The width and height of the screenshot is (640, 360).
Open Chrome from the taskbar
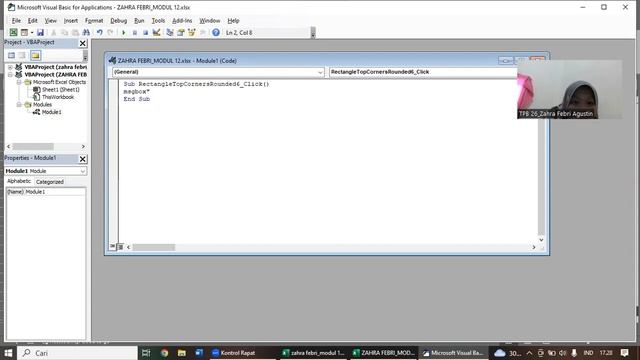164,353
